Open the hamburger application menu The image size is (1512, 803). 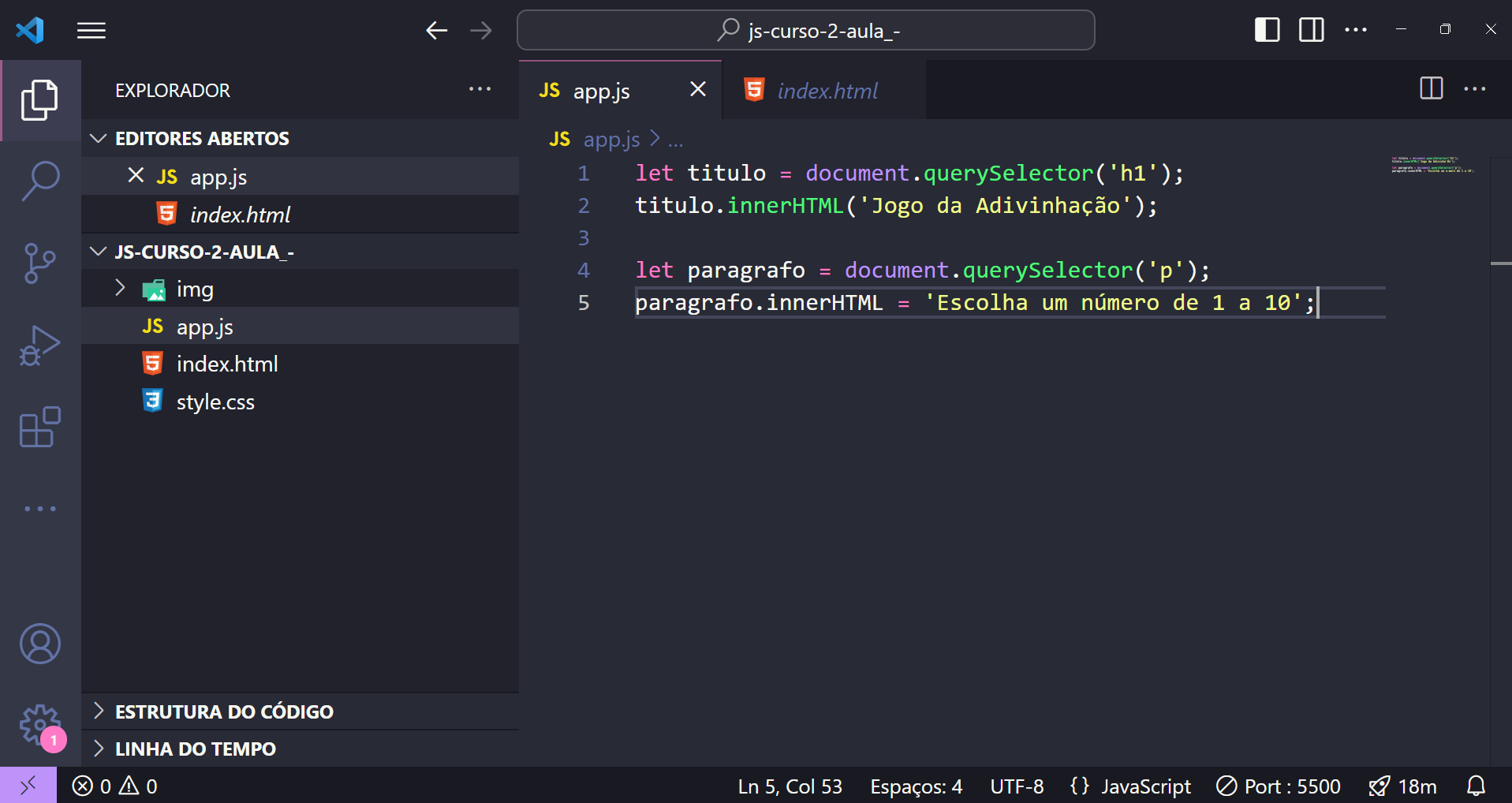(x=91, y=31)
